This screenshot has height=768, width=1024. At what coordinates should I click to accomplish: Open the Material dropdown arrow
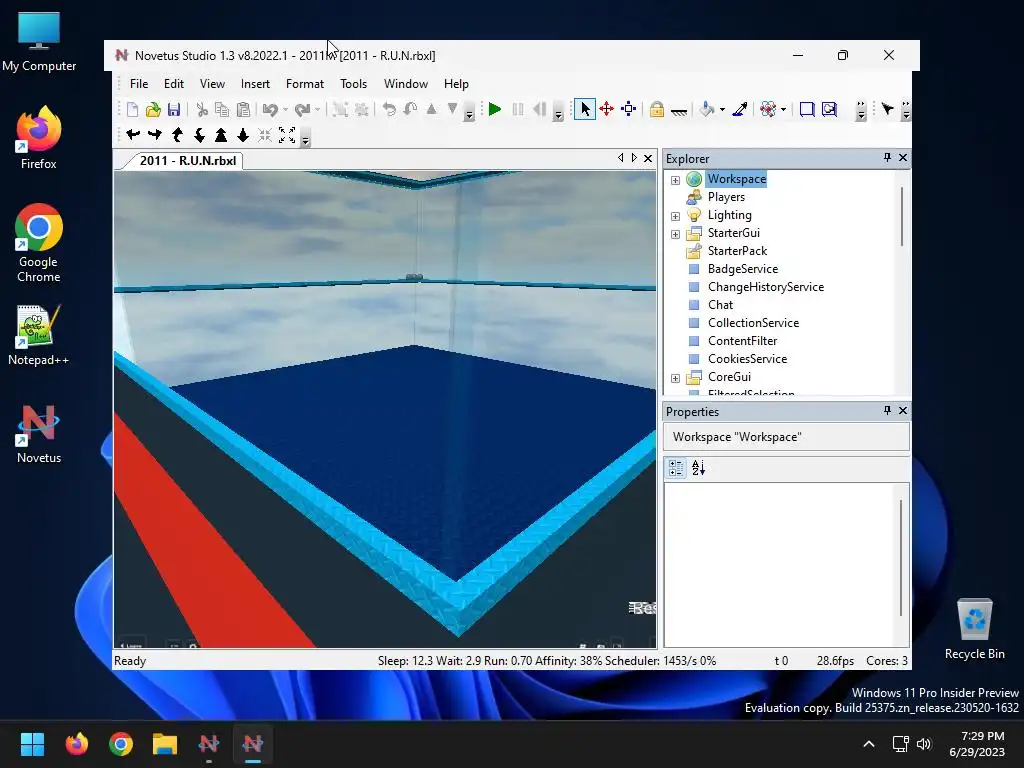pos(783,110)
